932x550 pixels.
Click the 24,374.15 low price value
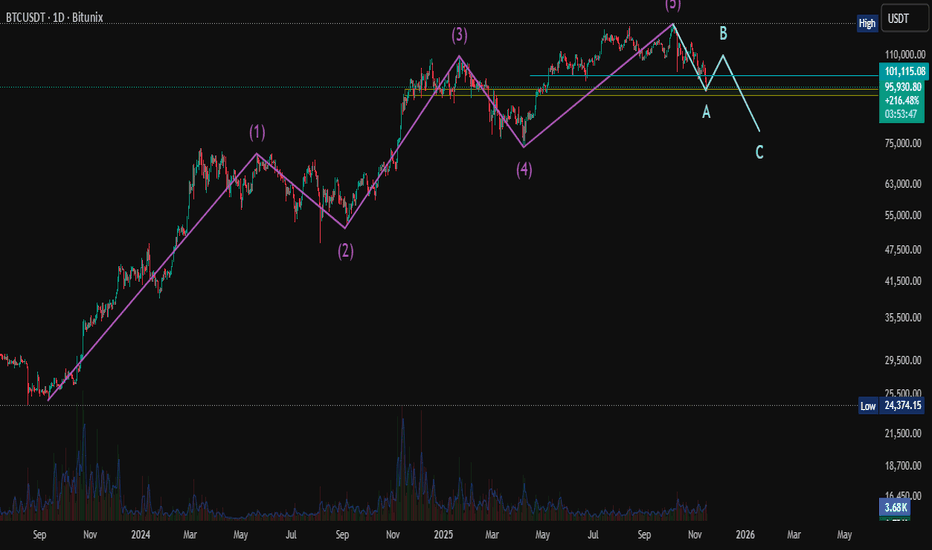coord(902,406)
